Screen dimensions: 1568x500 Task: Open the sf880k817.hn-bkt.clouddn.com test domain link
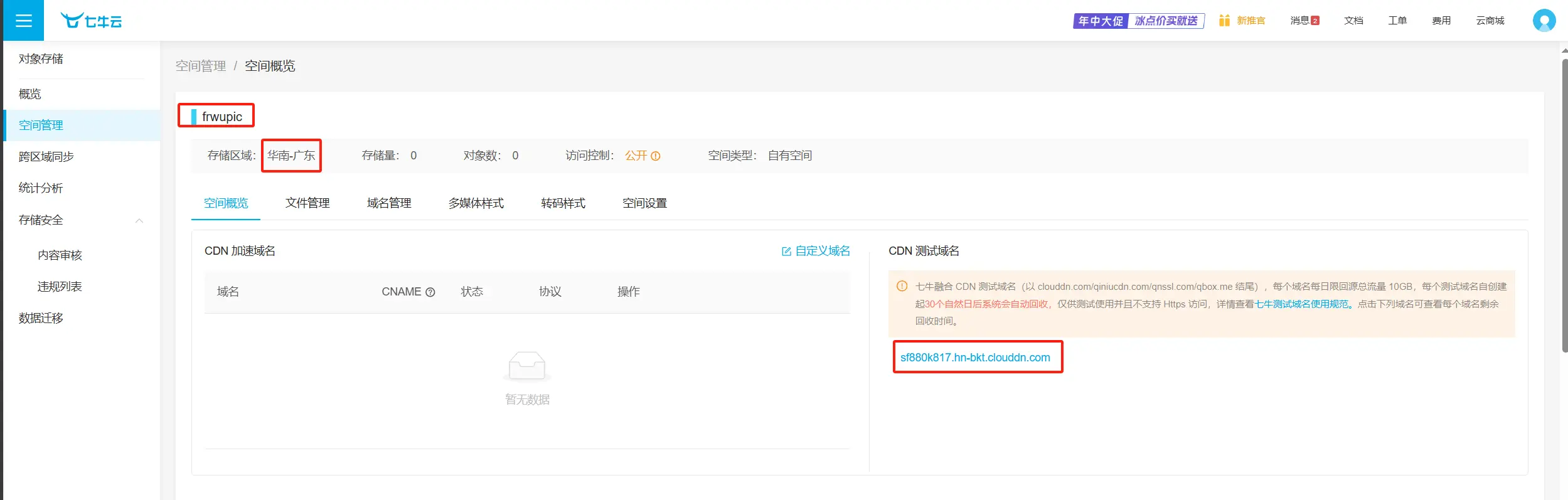[x=974, y=358]
